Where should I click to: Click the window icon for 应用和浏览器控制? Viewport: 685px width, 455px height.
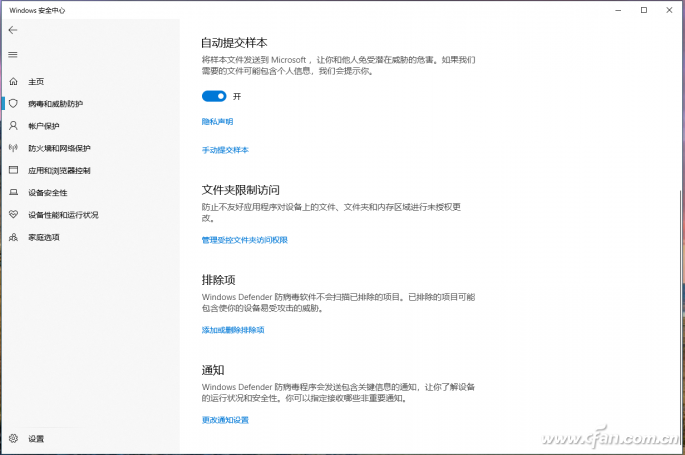(14, 170)
